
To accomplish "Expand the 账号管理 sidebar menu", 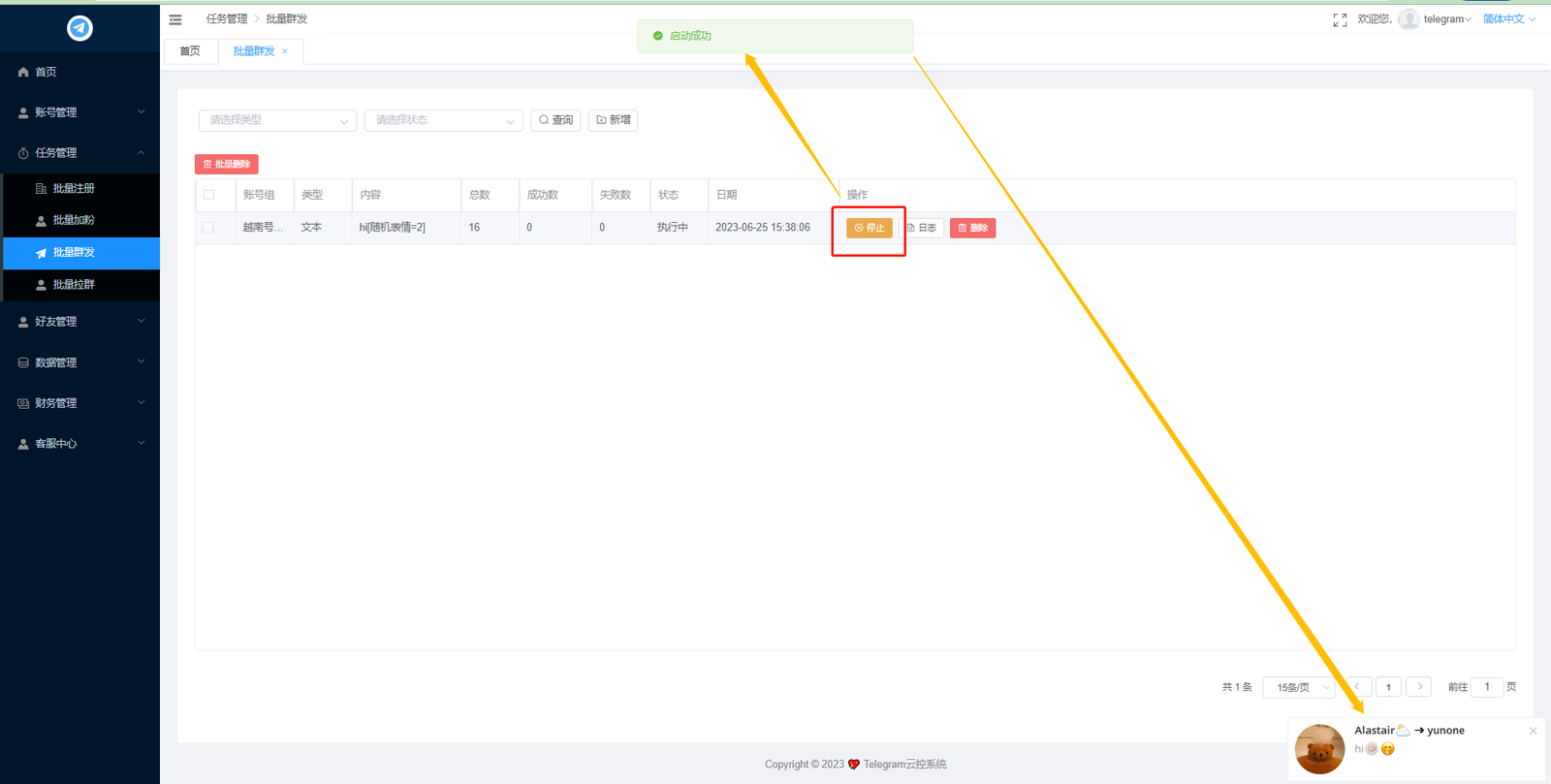I will 79,112.
